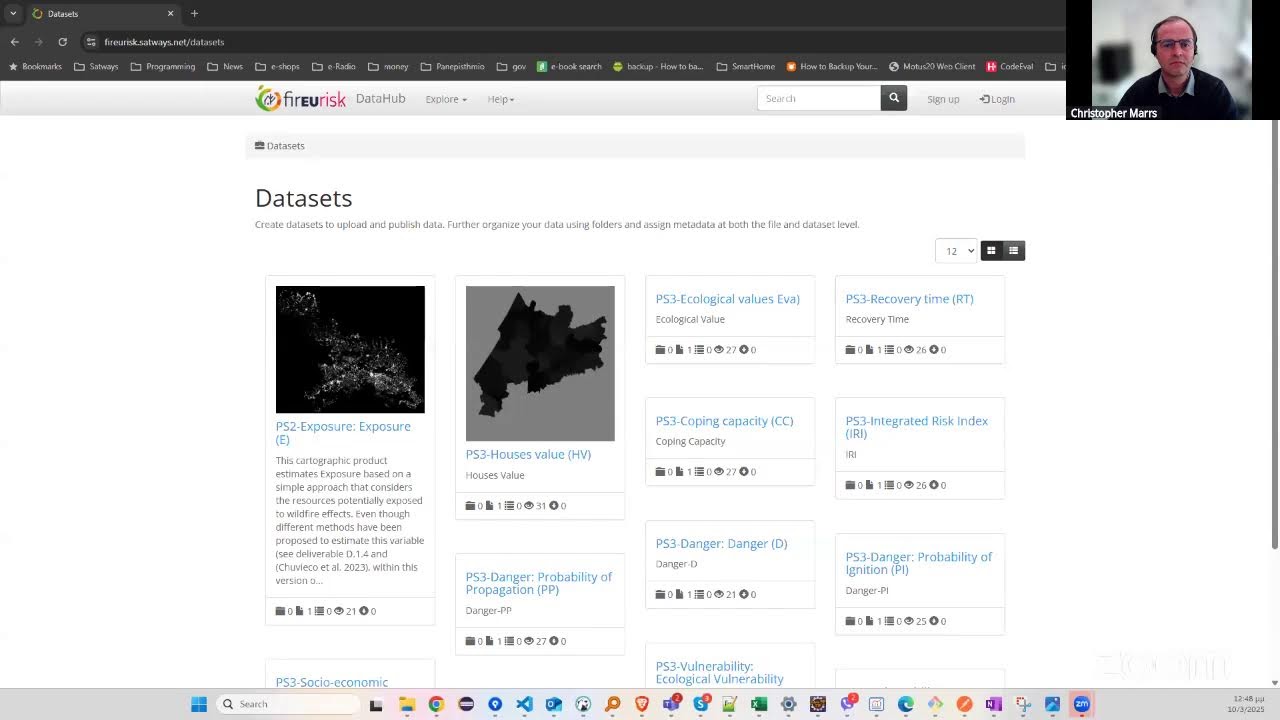Expand the Explore menu
The width and height of the screenshot is (1280, 720).
pyautogui.click(x=446, y=99)
